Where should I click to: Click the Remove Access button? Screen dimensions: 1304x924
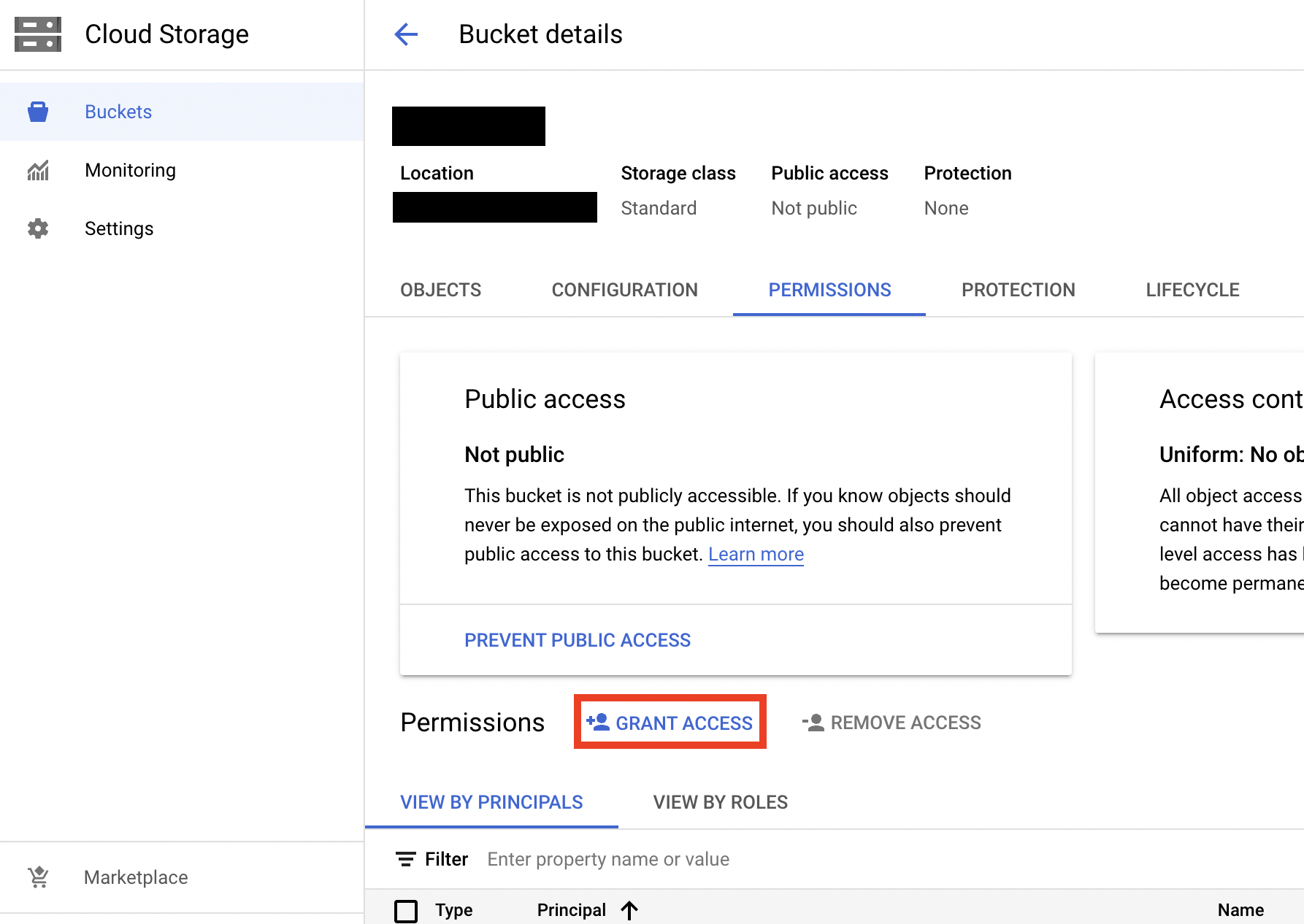tap(891, 723)
